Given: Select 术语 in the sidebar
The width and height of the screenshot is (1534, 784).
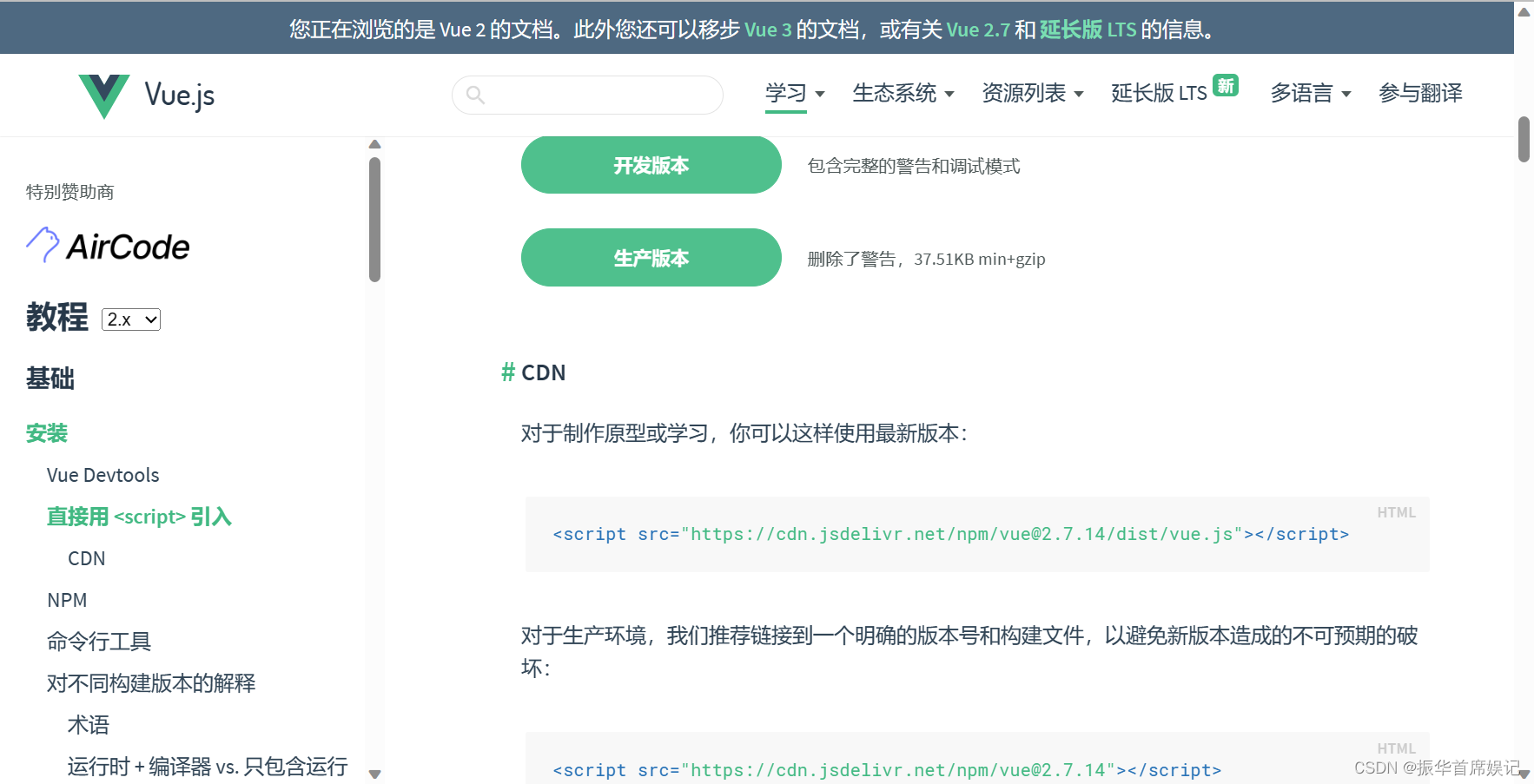Looking at the screenshot, I should coord(89,725).
